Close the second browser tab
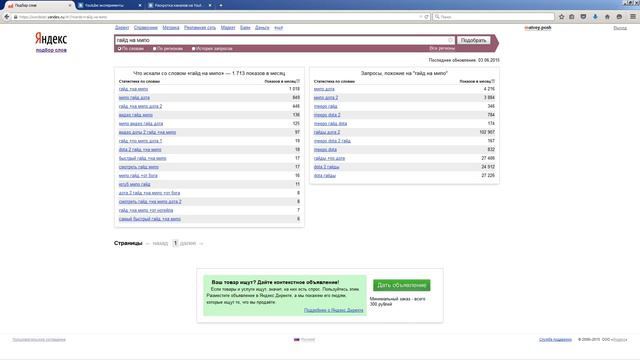Image resolution: width=640 pixels, height=360 pixels. pos(140,5)
